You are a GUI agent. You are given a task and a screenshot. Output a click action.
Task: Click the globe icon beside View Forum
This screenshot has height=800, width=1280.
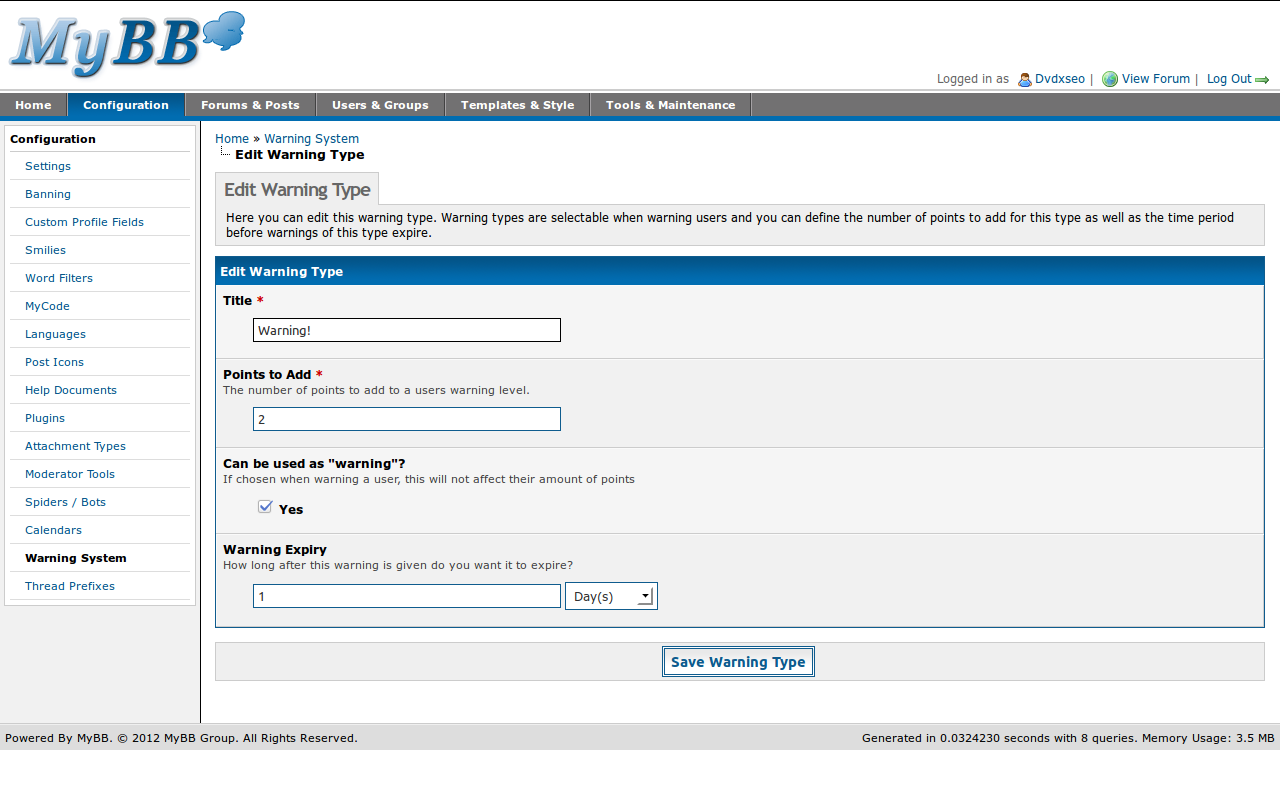(x=1109, y=79)
